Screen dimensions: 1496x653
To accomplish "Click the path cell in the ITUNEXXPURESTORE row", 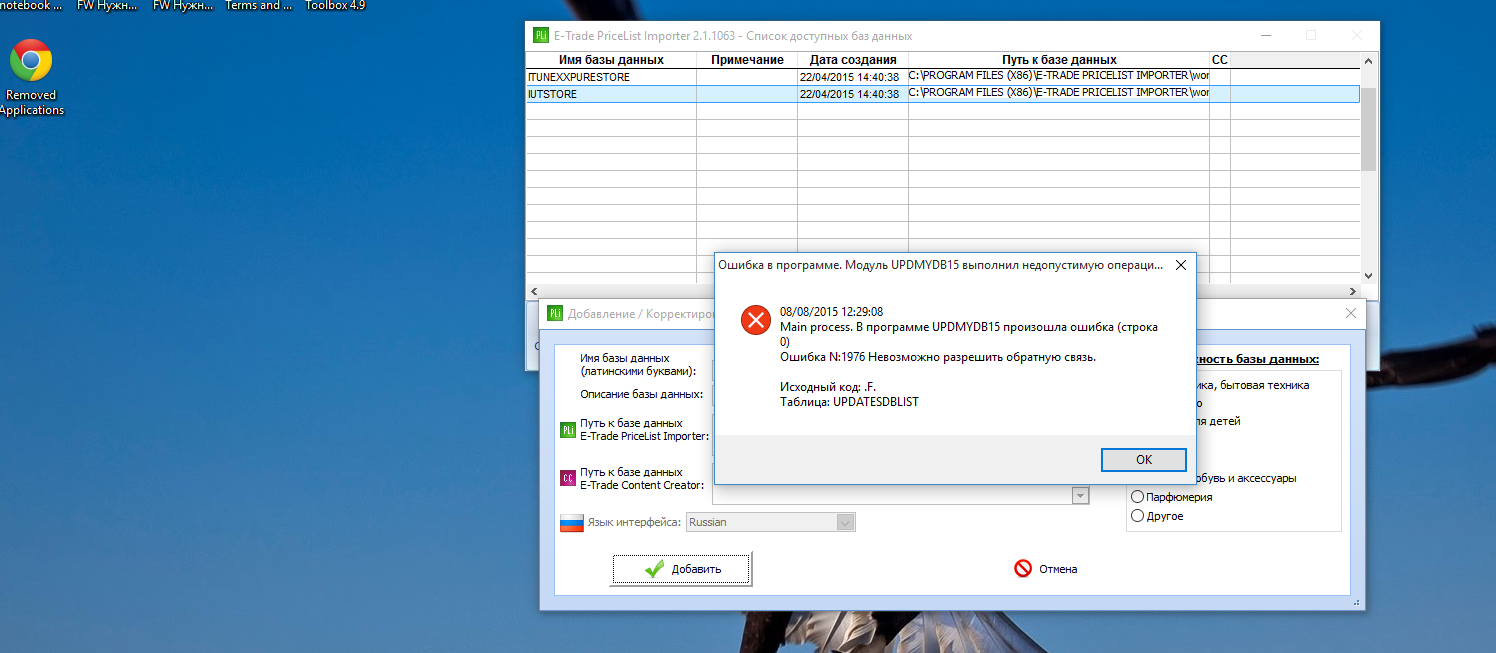I will pos(1059,77).
